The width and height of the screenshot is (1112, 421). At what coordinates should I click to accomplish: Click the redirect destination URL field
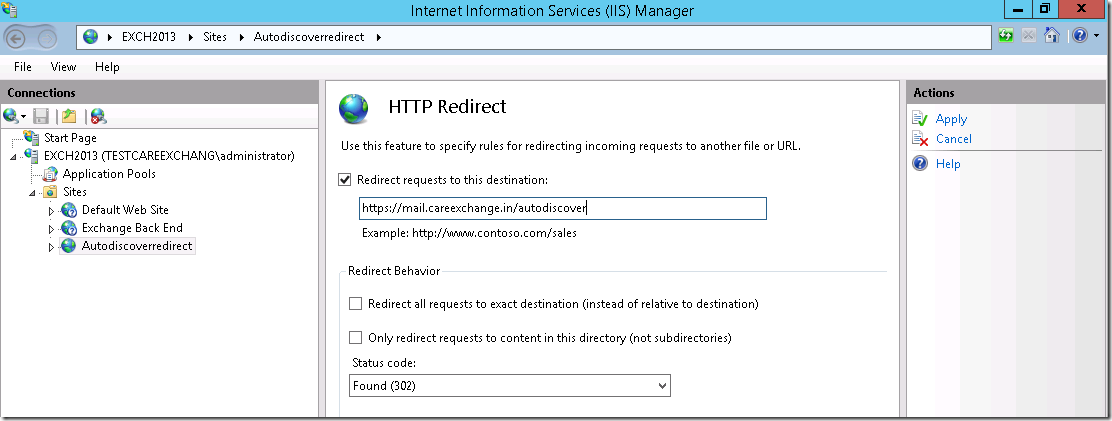pos(562,208)
